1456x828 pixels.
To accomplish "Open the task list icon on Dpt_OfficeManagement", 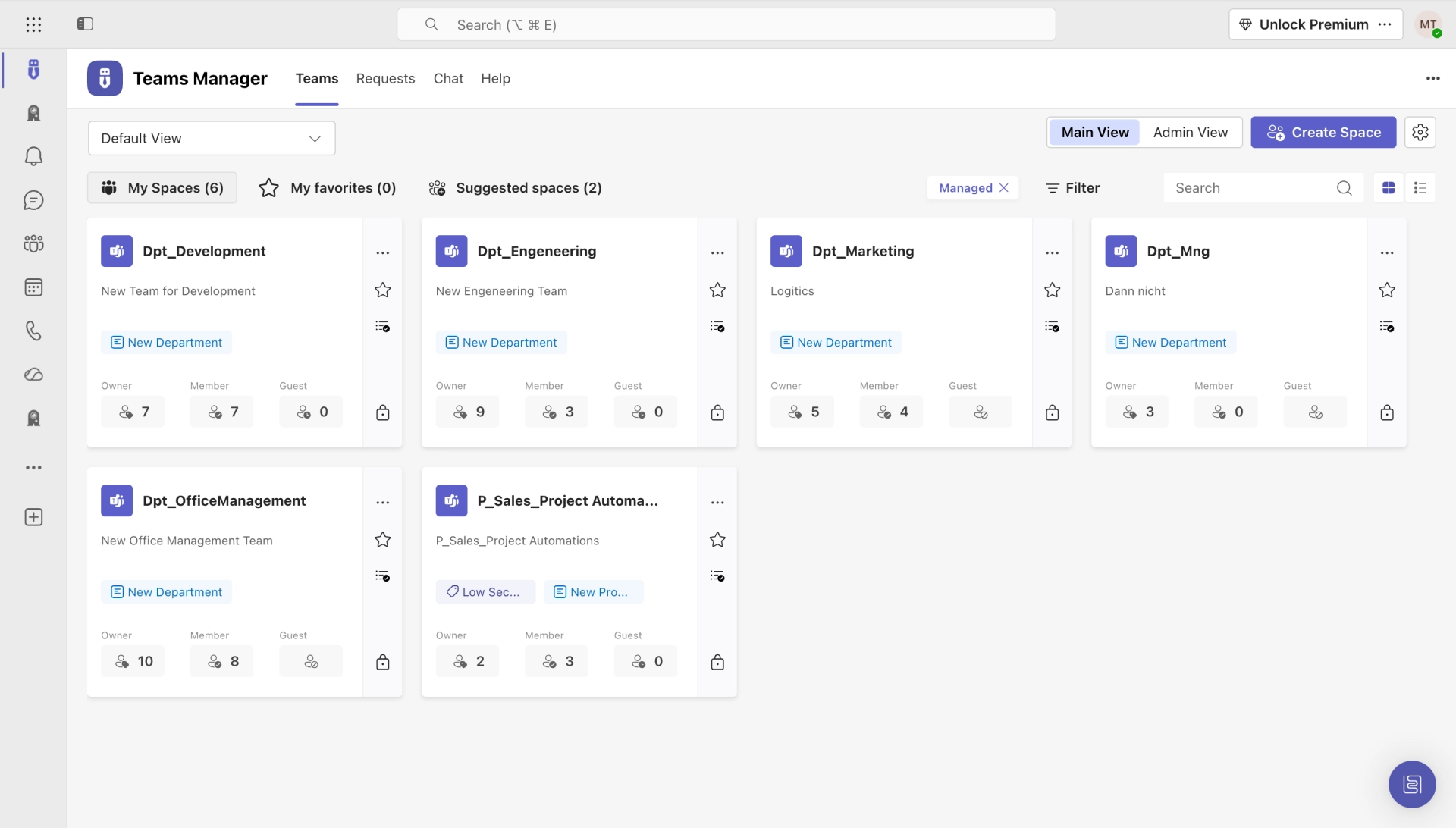I will pyautogui.click(x=383, y=576).
